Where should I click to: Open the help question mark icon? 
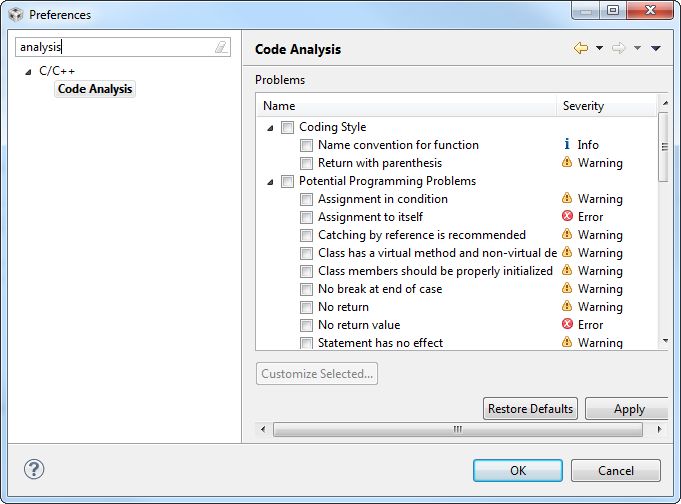(x=34, y=469)
